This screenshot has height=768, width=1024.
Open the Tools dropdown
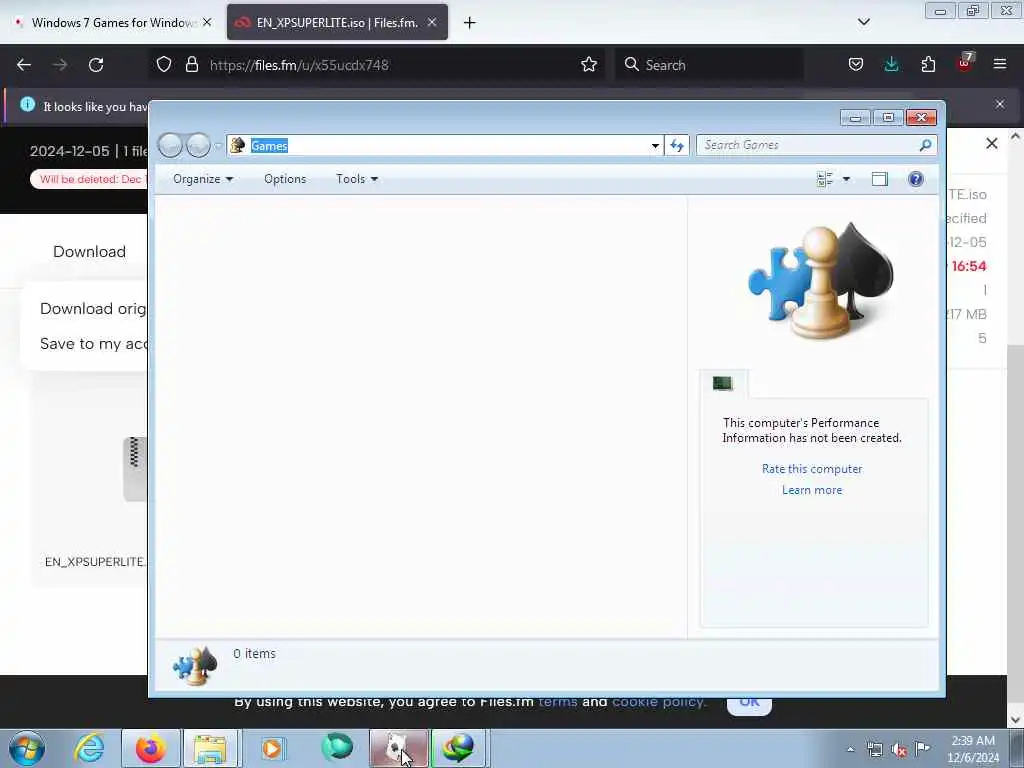pyautogui.click(x=357, y=179)
